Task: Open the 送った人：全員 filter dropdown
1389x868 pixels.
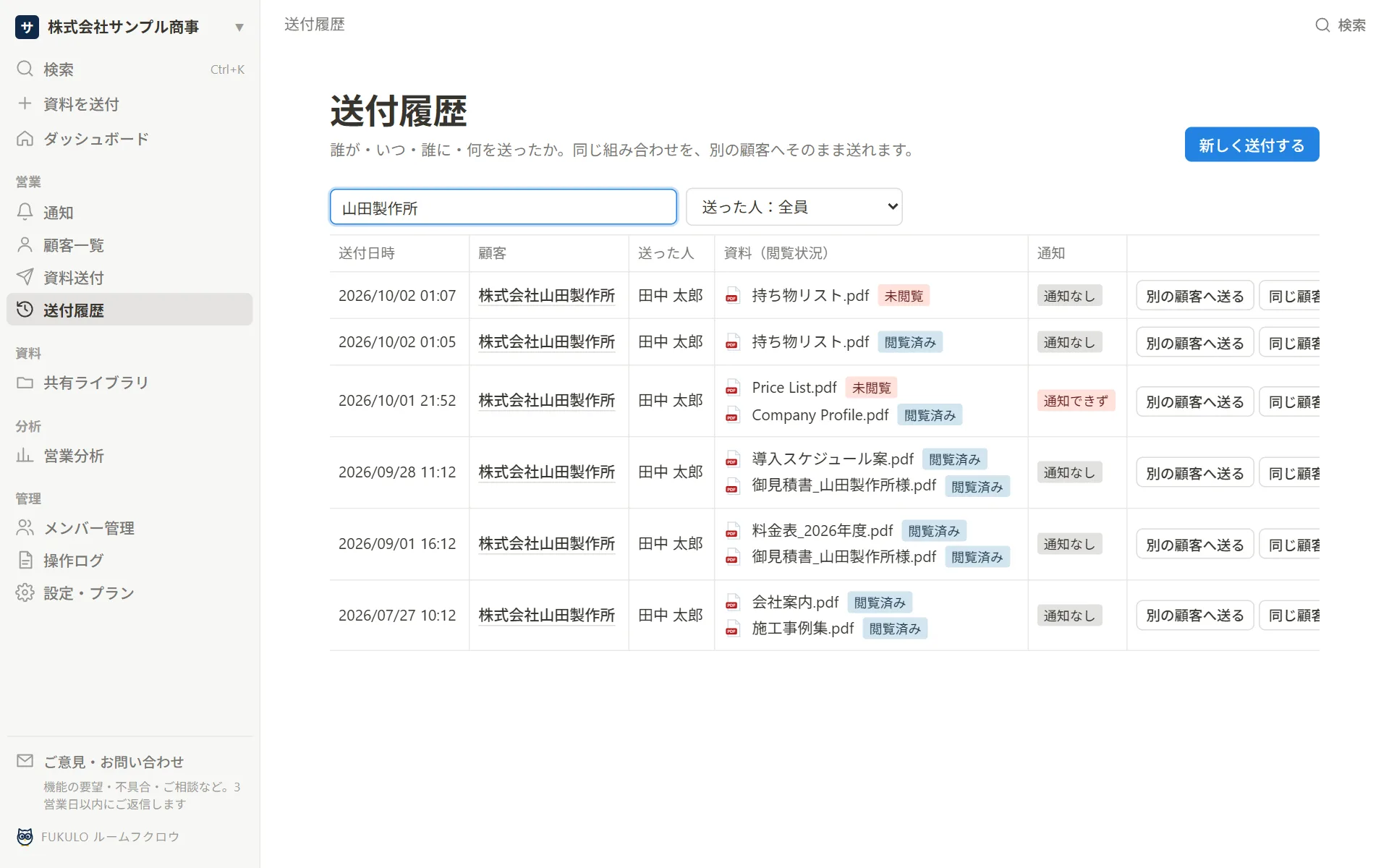Action: 794,207
